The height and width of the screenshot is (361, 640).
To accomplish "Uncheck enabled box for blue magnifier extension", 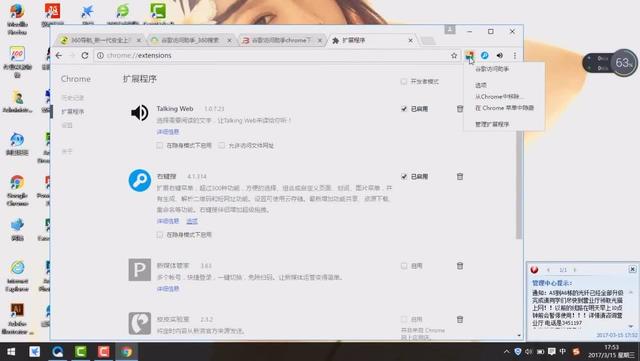I will 404,176.
